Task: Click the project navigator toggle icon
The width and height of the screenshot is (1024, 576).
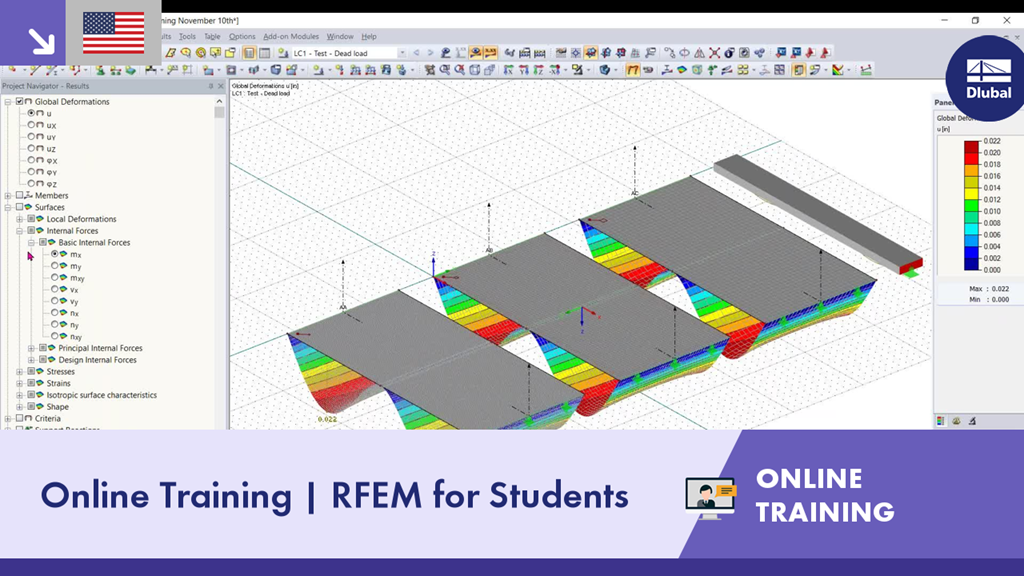Action: 249,53
